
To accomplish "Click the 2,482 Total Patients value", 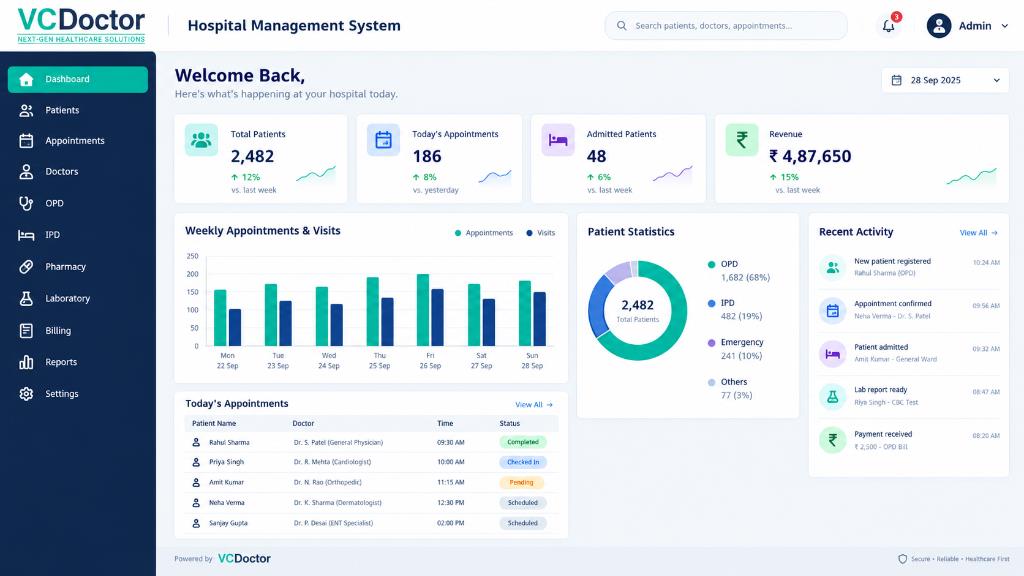I will tap(252, 157).
